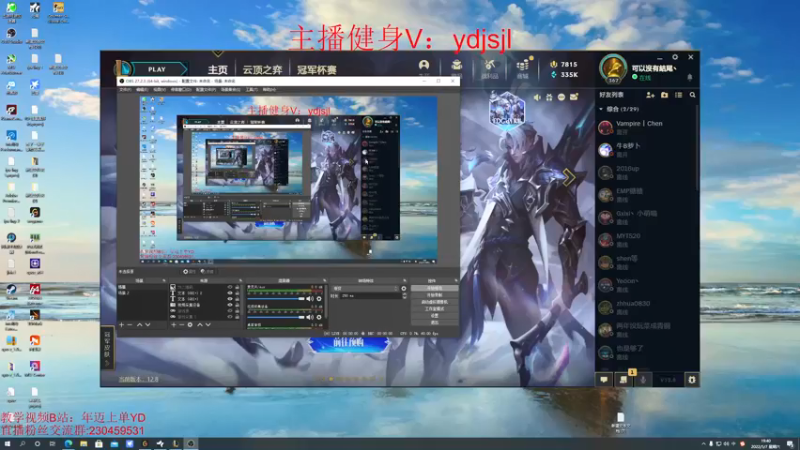
Task: Switch to the 云顶之弈 tab
Action: click(262, 69)
